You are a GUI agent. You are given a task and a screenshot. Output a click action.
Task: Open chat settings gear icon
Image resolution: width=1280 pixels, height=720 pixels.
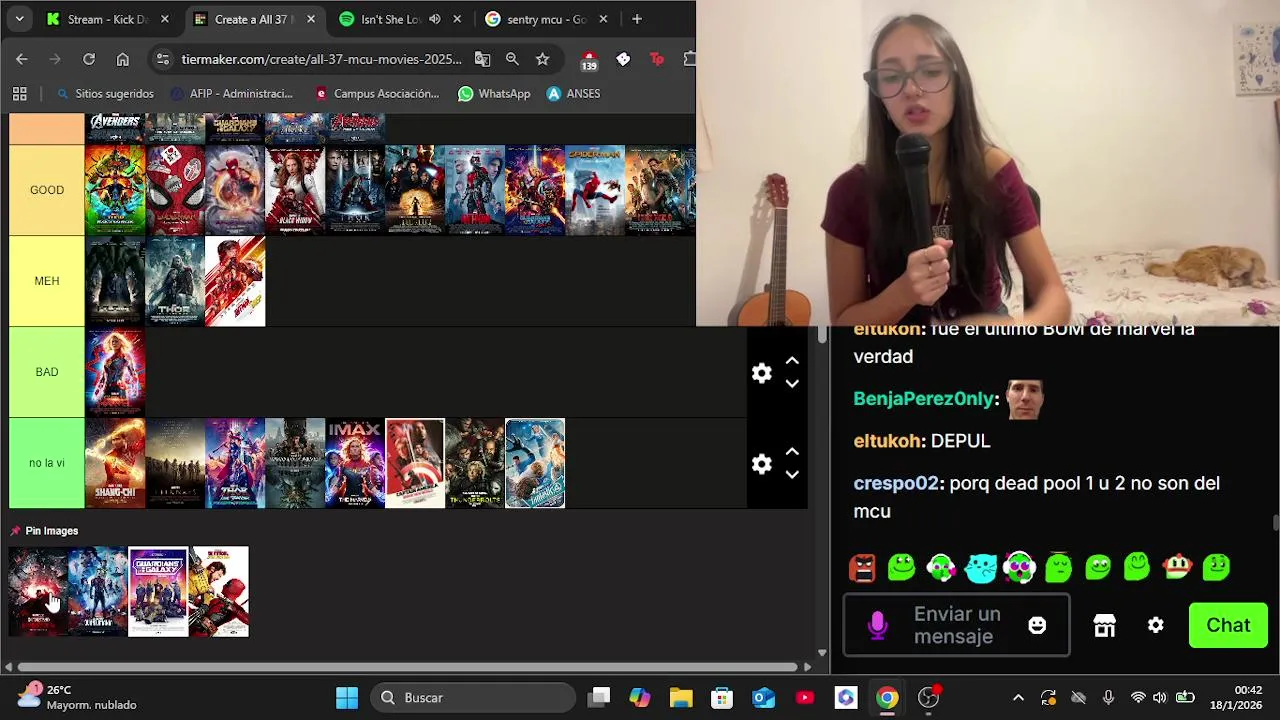(x=1155, y=625)
